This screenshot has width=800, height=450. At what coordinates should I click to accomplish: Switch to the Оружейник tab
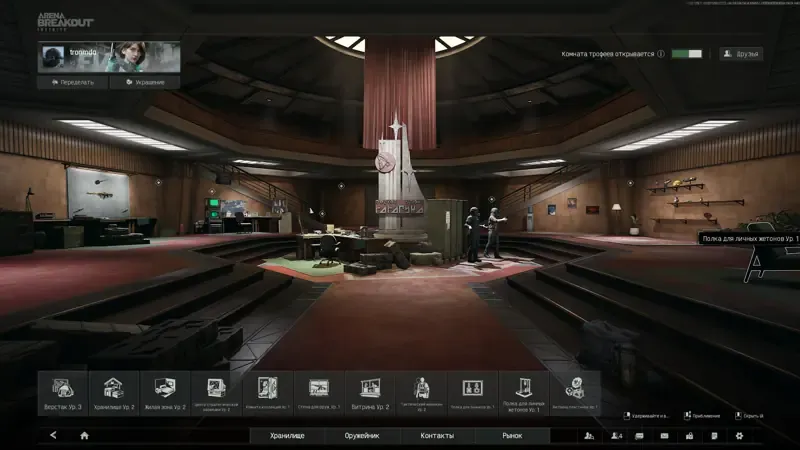362,436
